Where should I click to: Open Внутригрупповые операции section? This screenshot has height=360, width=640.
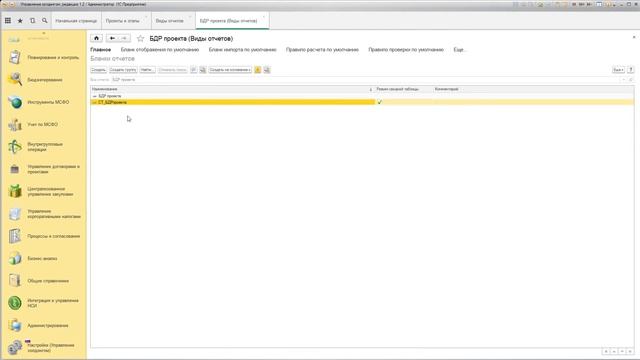click(44, 147)
